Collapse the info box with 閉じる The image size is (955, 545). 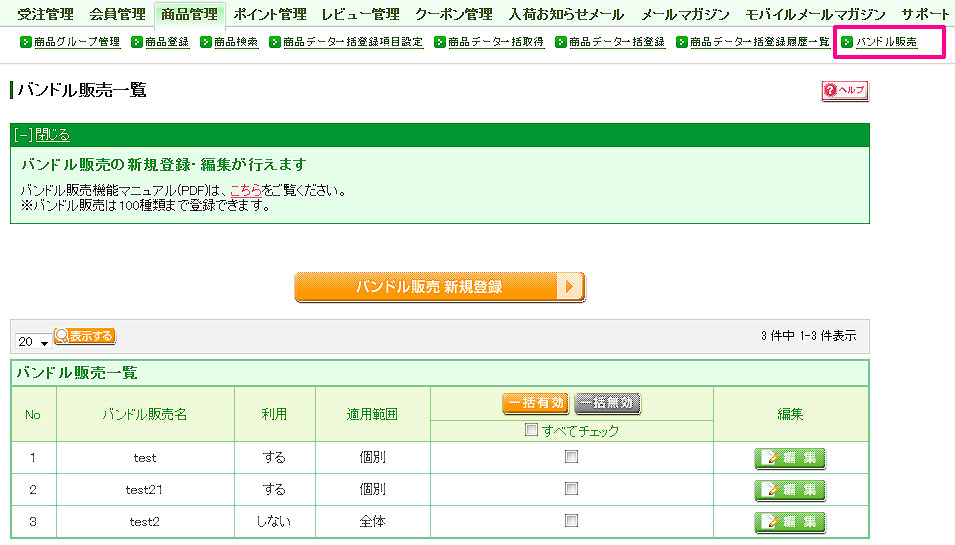pos(52,135)
